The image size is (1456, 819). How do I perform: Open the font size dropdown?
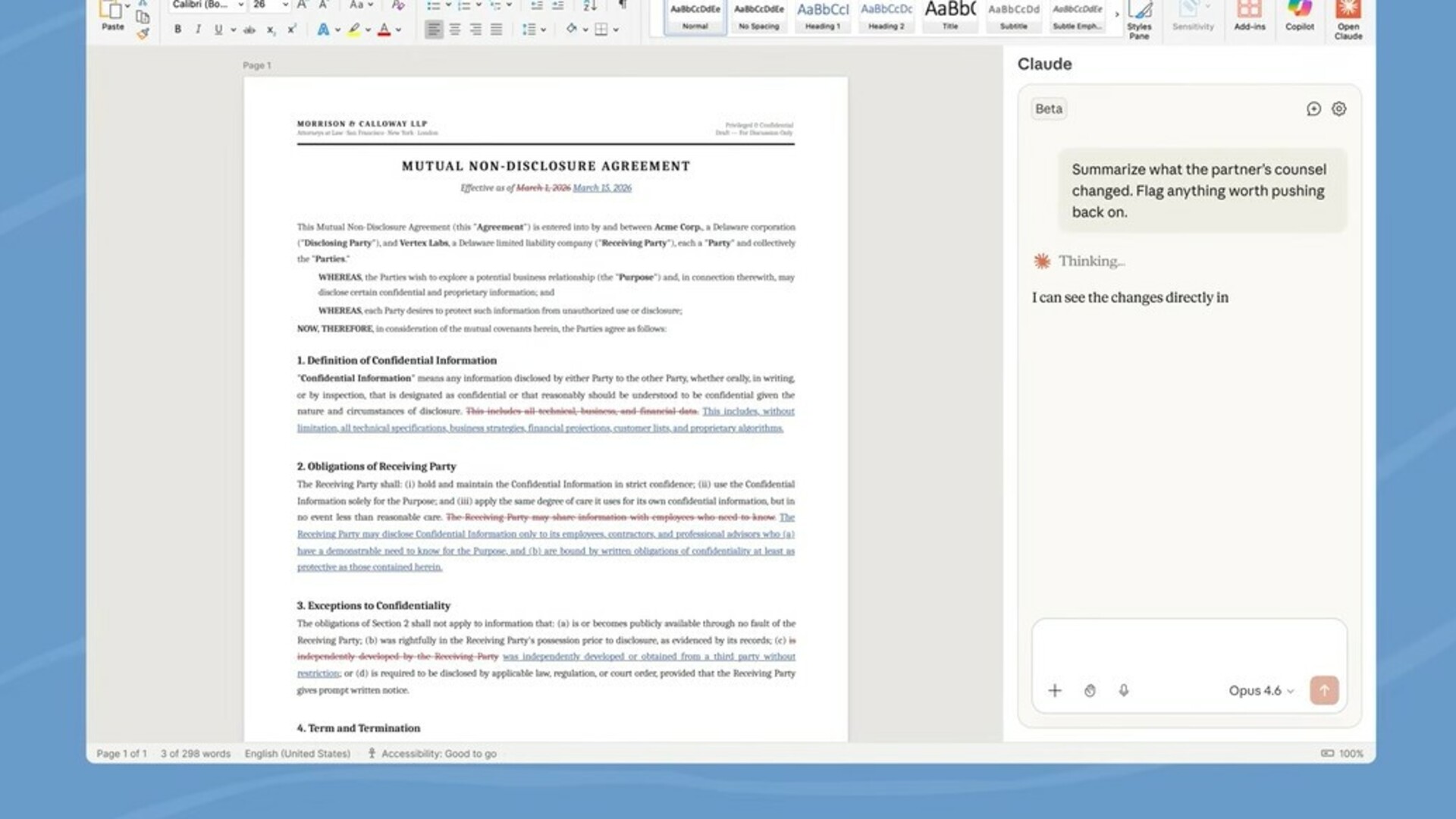pos(285,5)
